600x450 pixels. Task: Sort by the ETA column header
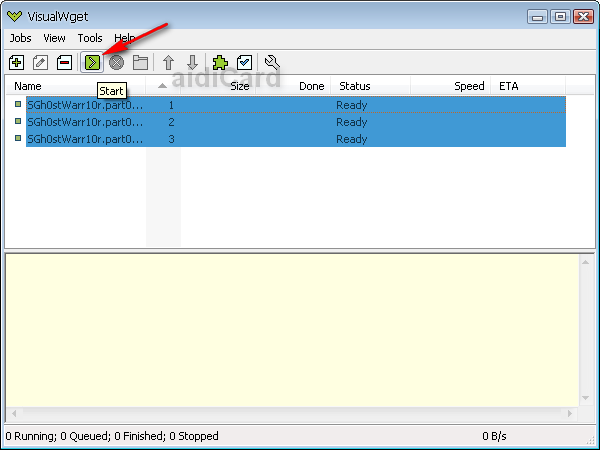[528, 86]
